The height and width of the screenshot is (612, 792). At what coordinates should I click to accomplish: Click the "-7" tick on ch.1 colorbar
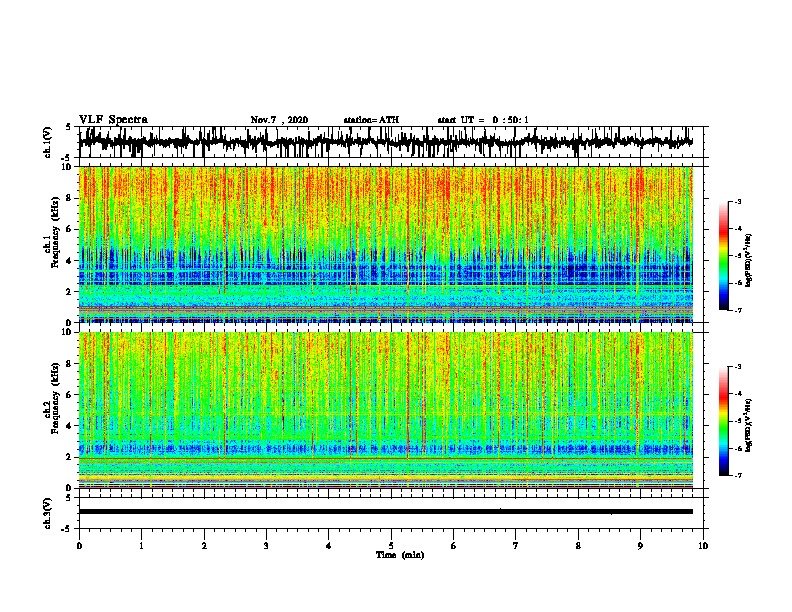(738, 310)
